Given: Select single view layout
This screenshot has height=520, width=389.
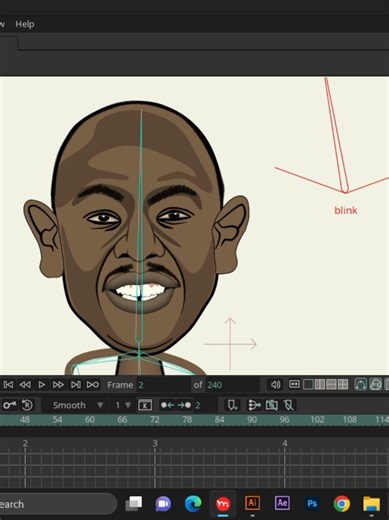Looking at the screenshot, I should pyautogui.click(x=308, y=385).
